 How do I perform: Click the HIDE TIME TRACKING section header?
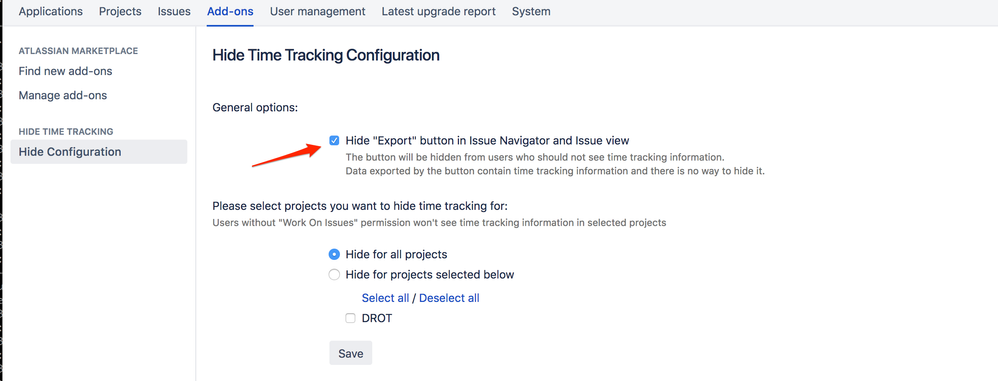pyautogui.click(x=66, y=132)
